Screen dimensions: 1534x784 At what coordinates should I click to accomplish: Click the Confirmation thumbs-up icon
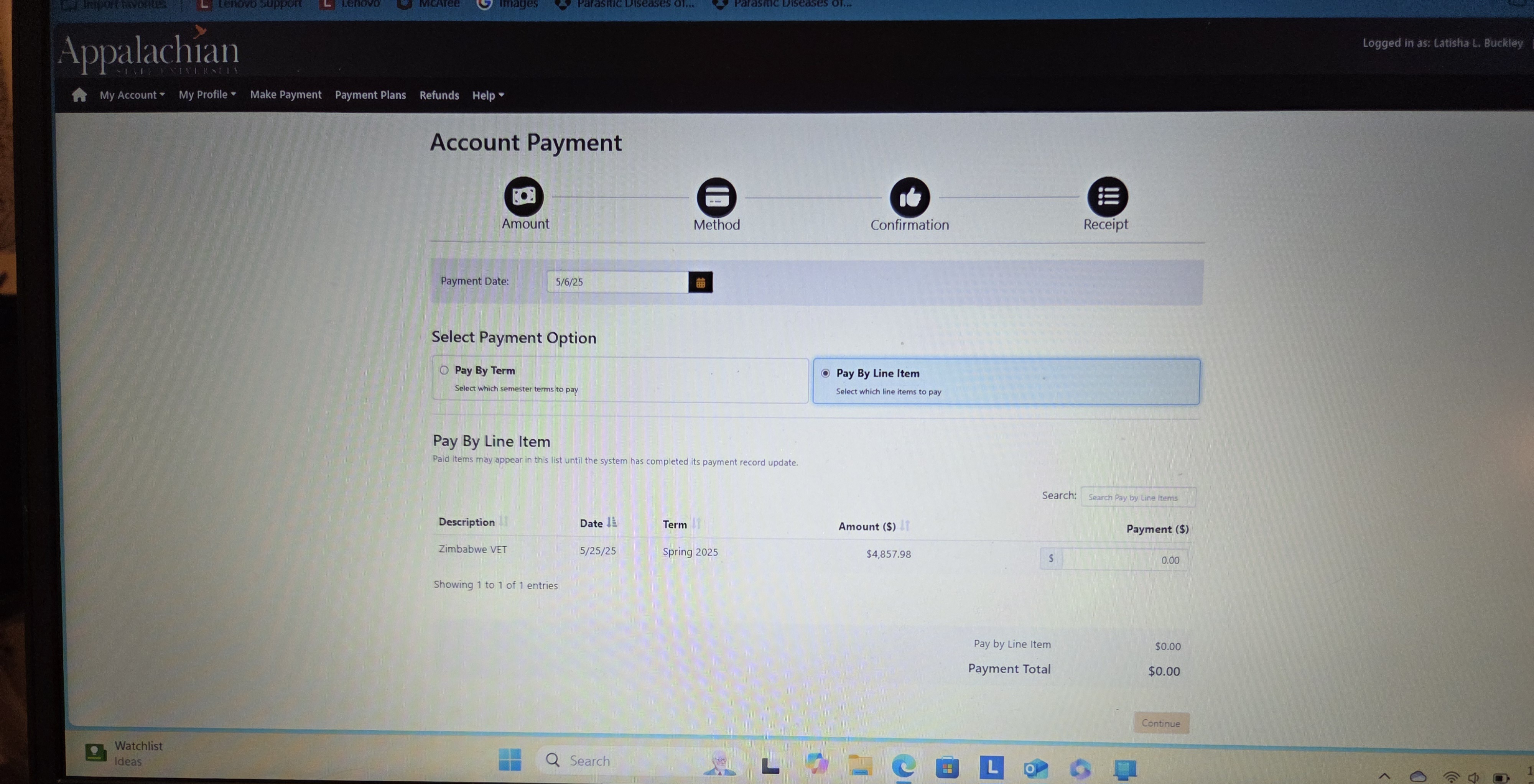pyautogui.click(x=909, y=198)
